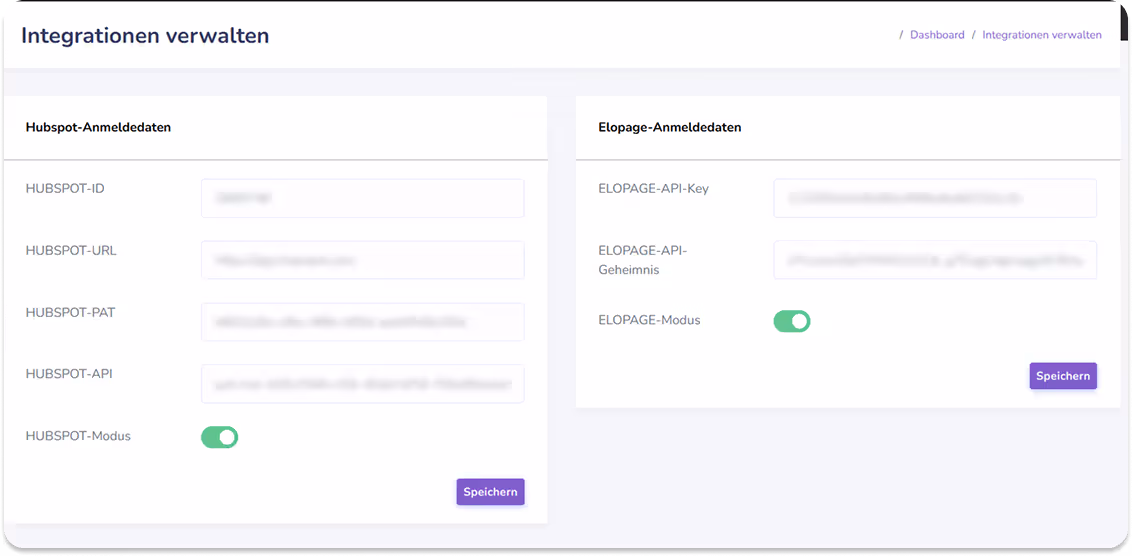The width and height of the screenshot is (1132, 556).
Task: Focus the HUBSPOT-API input field
Action: pyautogui.click(x=362, y=383)
